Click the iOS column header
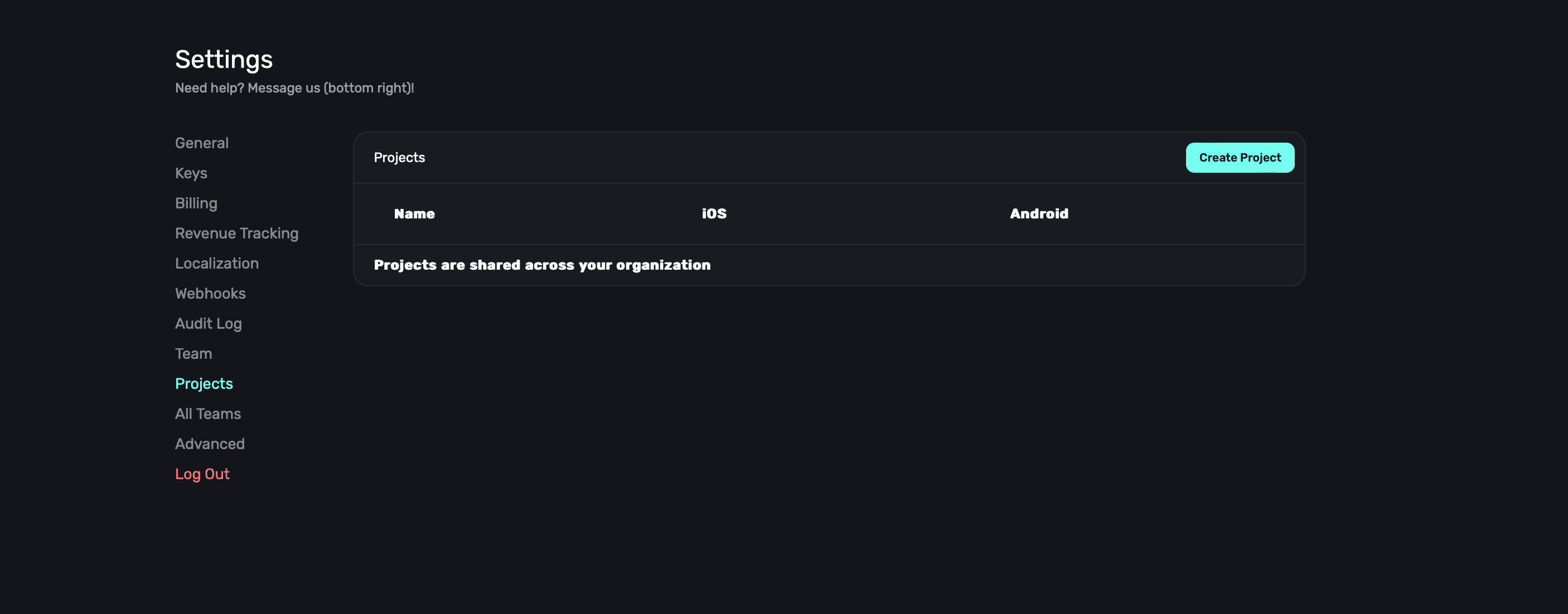1568x614 pixels. (714, 214)
